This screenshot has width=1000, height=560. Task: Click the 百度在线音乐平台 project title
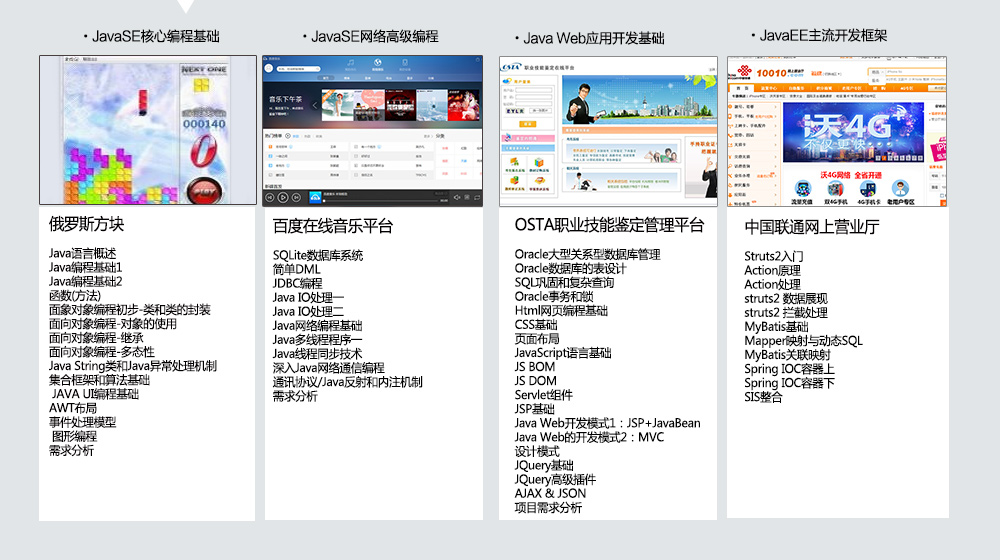click(x=333, y=226)
